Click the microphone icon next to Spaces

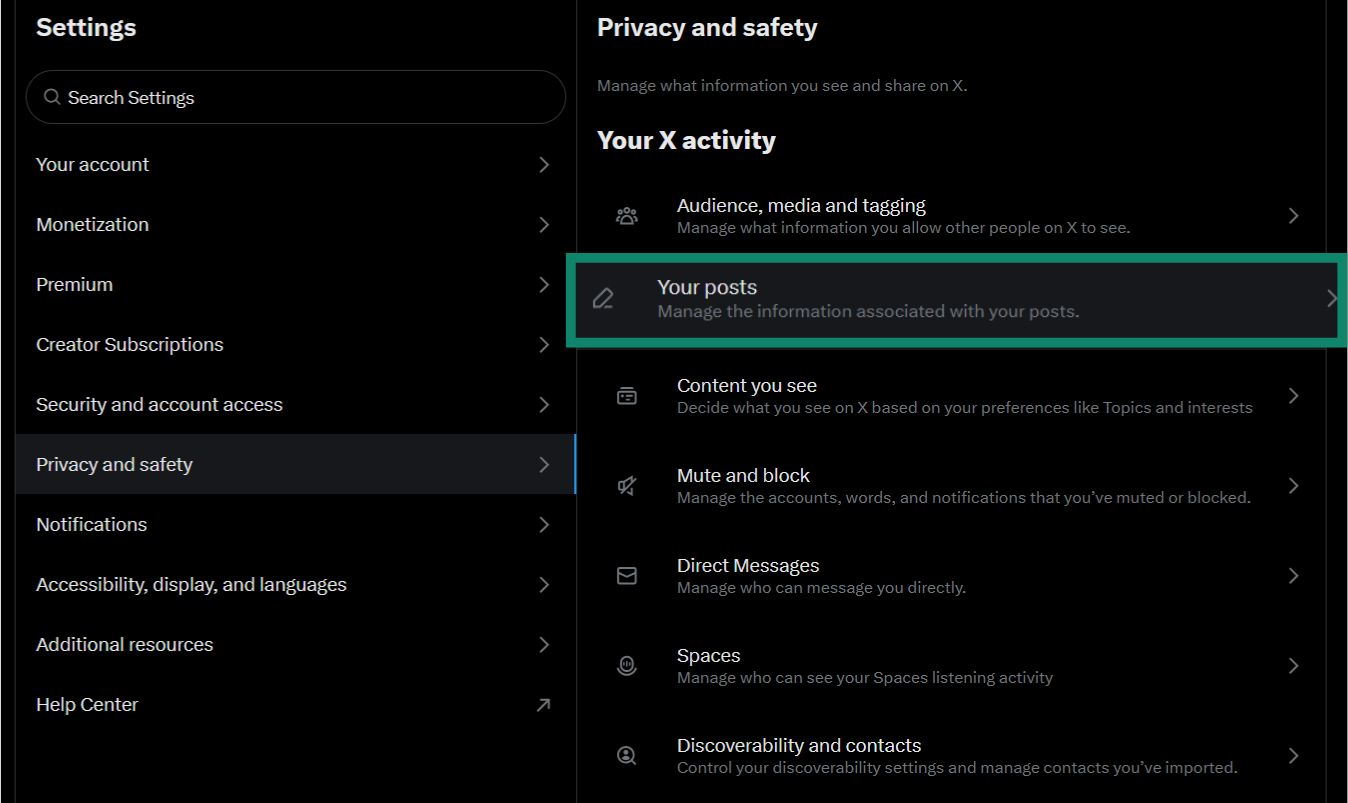(x=627, y=665)
